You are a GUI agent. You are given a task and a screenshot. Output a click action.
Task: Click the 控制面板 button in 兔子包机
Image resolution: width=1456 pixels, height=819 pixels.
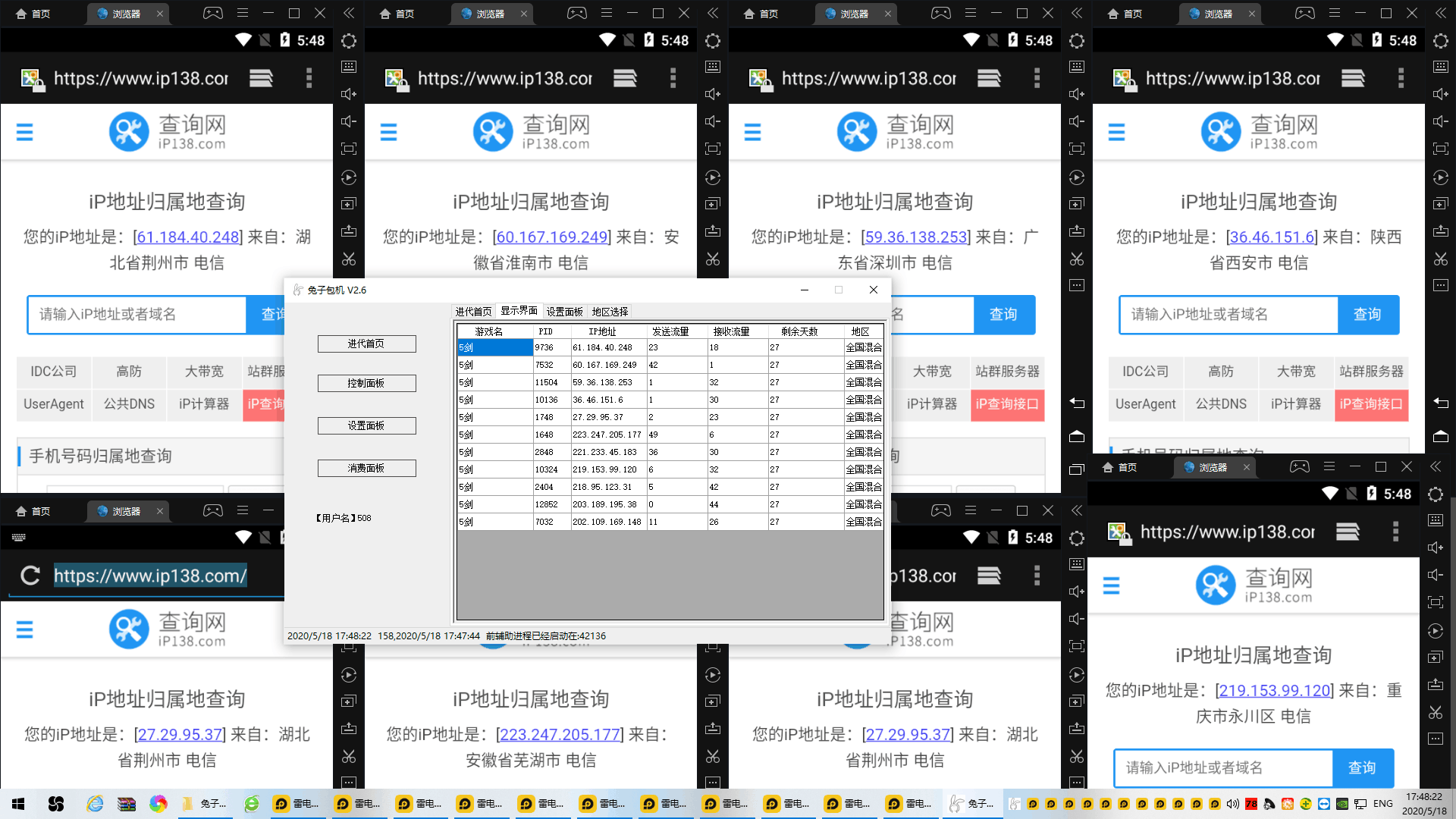tap(366, 383)
